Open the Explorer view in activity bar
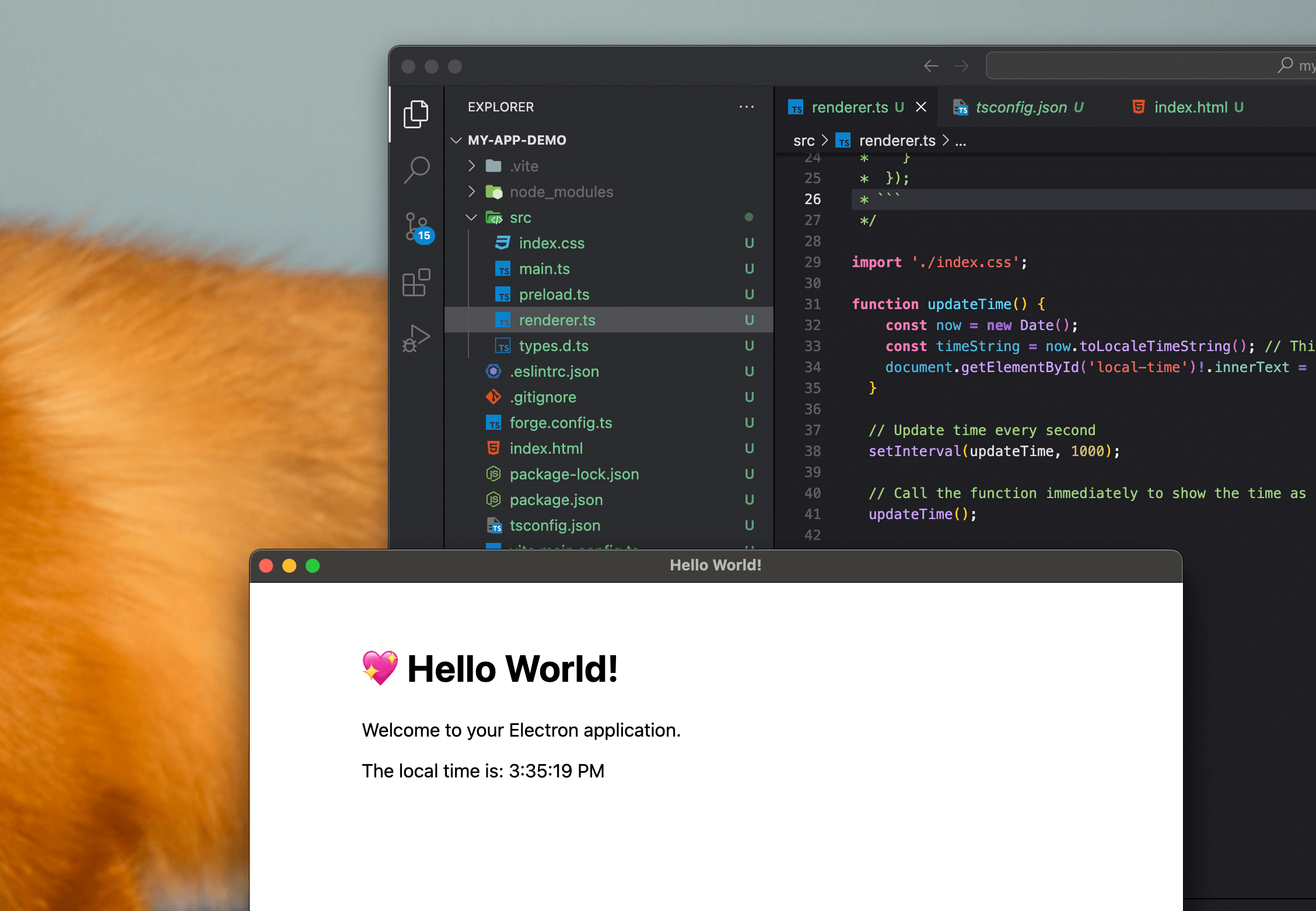Image resolution: width=1316 pixels, height=911 pixels. 416,114
